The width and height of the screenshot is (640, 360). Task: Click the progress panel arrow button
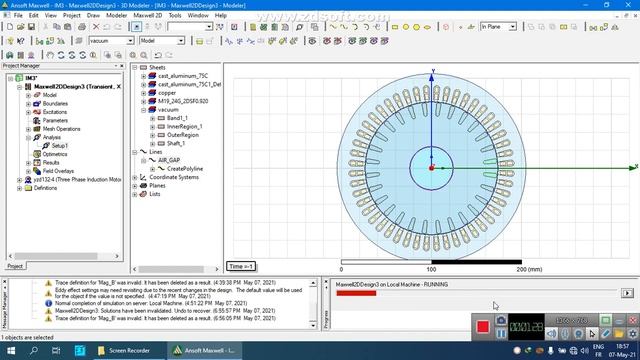coord(627,293)
